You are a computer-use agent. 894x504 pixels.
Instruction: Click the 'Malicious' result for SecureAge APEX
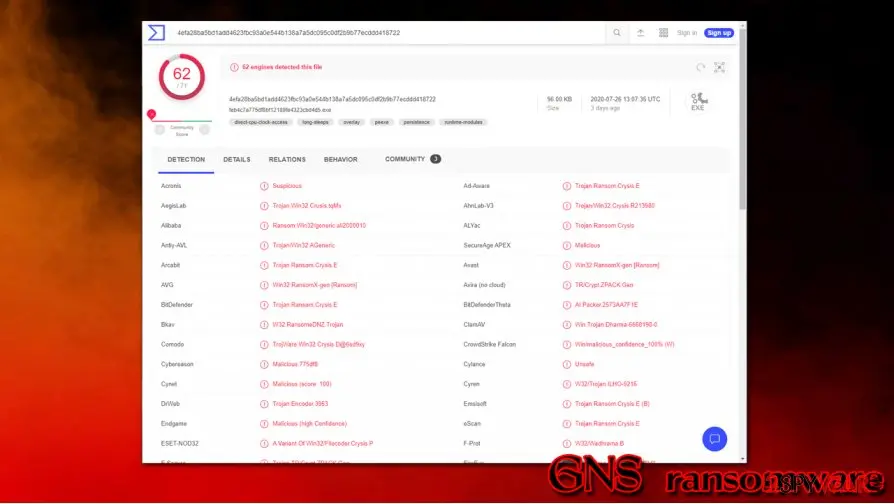coord(587,246)
